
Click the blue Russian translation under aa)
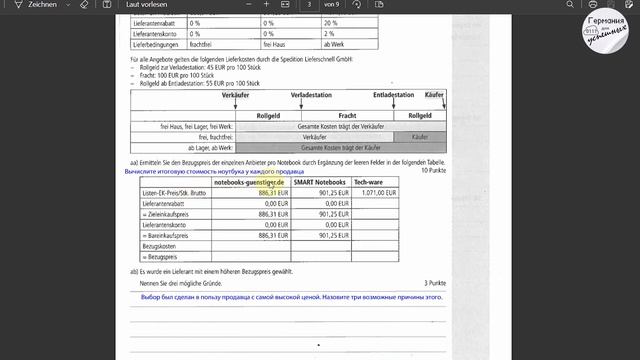(214, 171)
